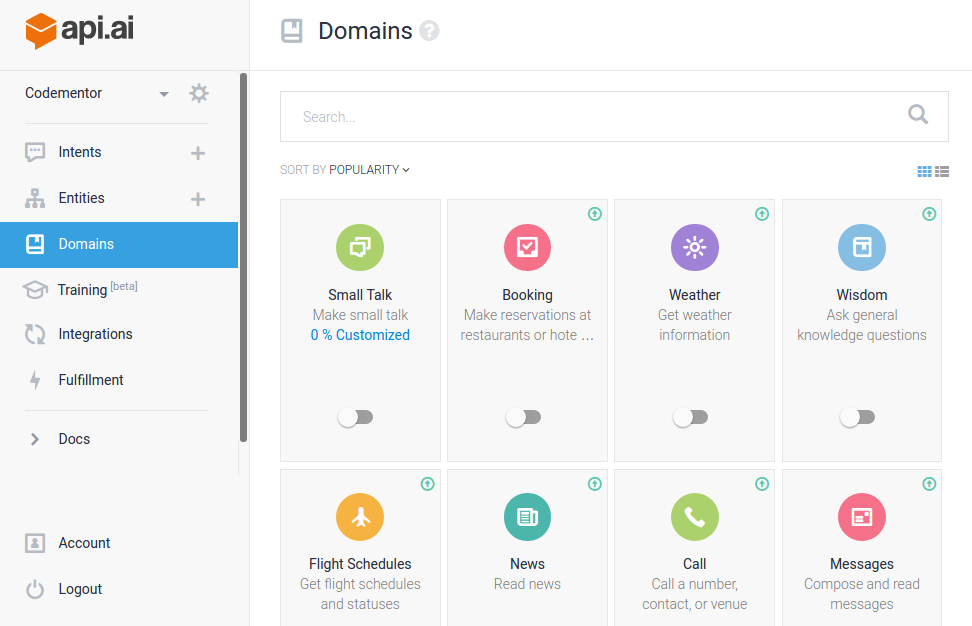Screen dimensions: 972x626
Task: Add a new entity with plus icon
Action: tap(198, 199)
